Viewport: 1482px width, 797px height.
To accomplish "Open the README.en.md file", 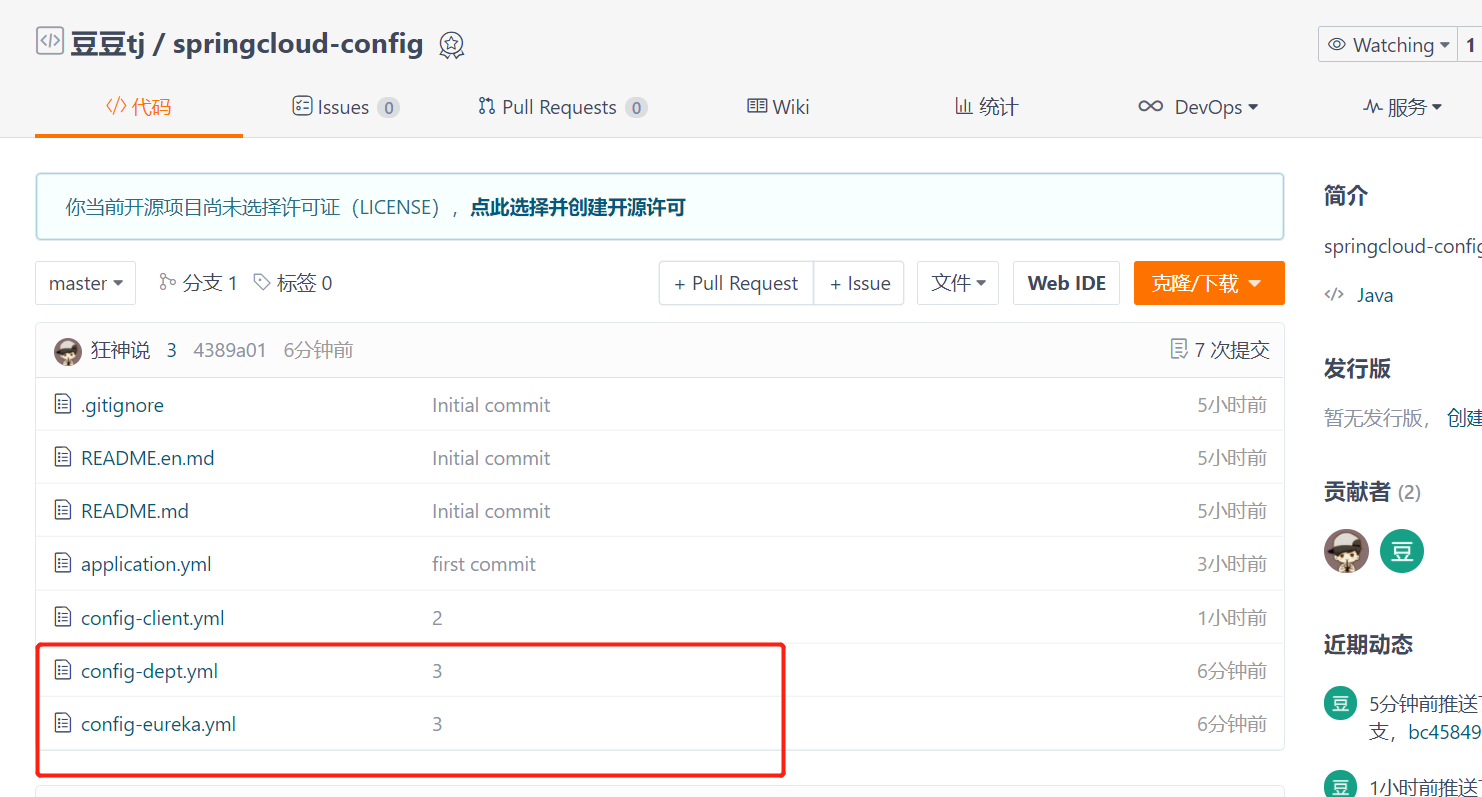I will 147,458.
